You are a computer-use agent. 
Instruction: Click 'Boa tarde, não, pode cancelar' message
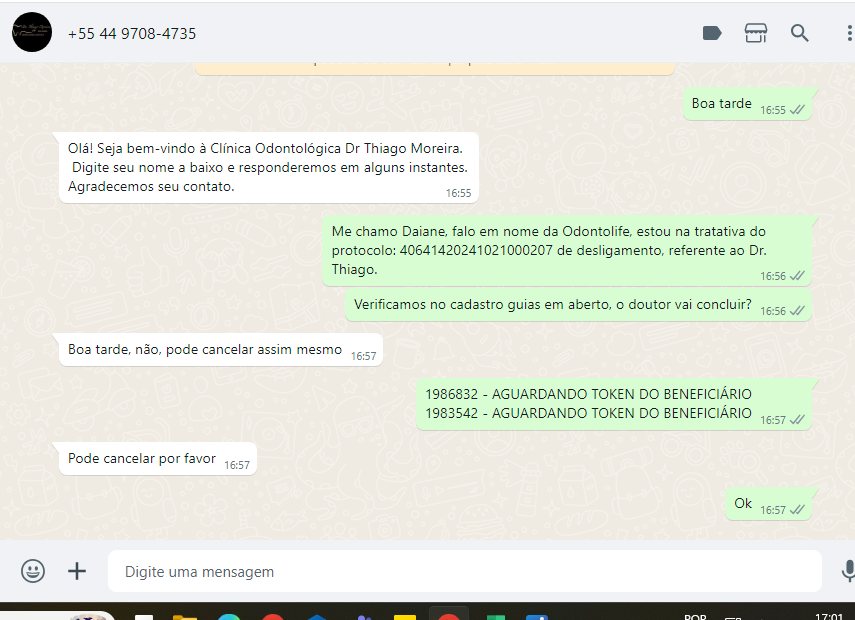[221, 350]
